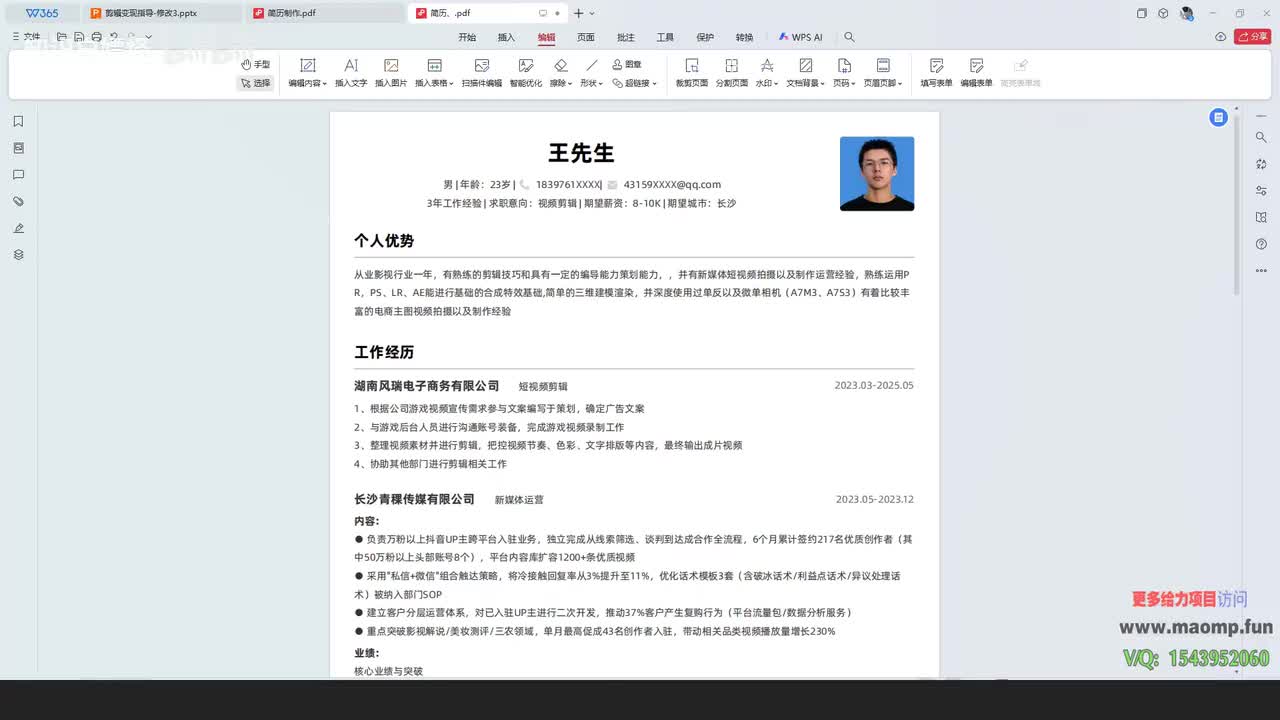Click the search magnifier in ribbon tab row
The image size is (1280, 720).
[849, 37]
